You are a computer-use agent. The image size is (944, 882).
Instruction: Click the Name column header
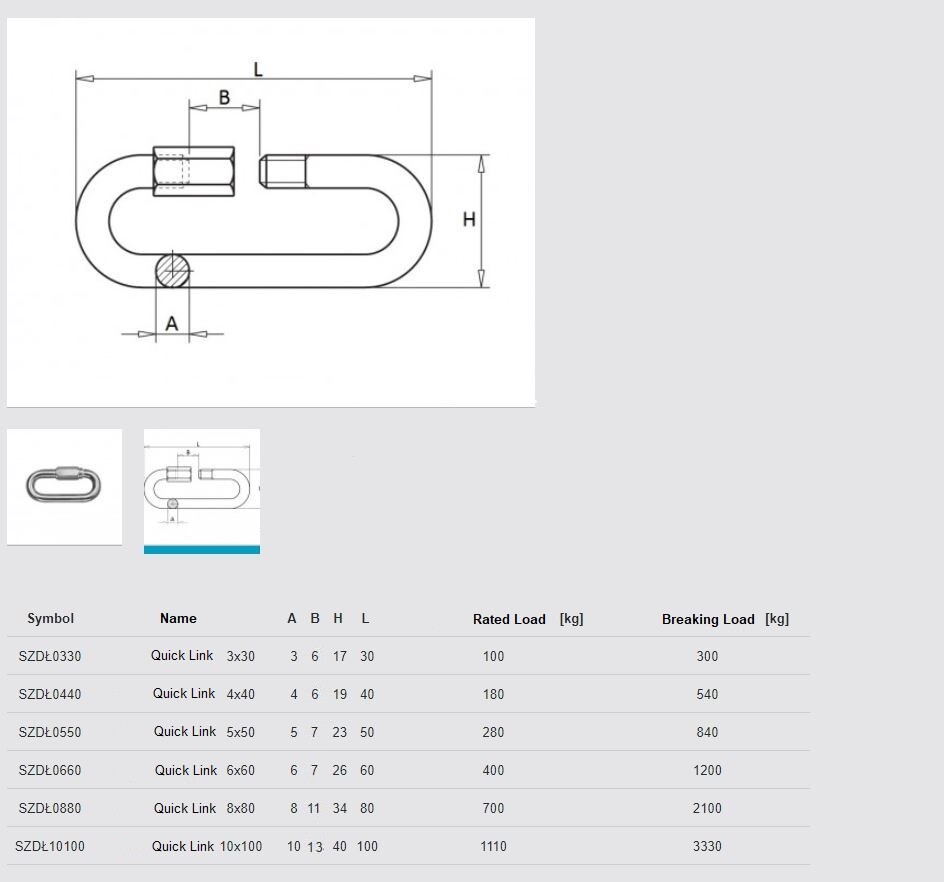click(x=178, y=619)
